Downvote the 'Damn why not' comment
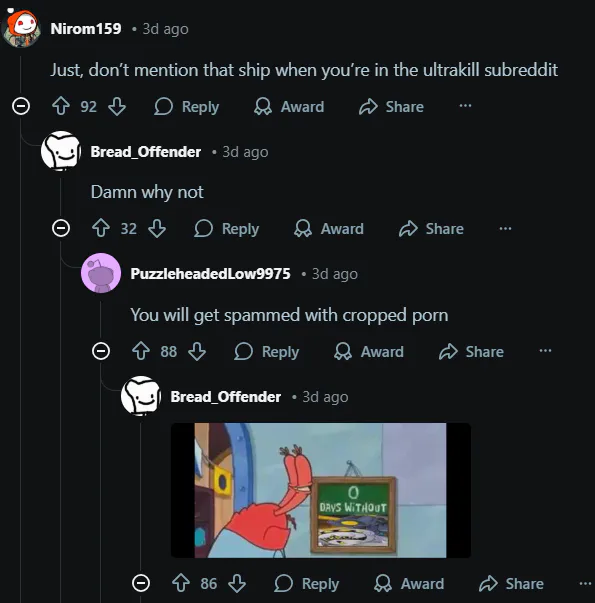Screen dimensions: 595x603 click(x=157, y=228)
